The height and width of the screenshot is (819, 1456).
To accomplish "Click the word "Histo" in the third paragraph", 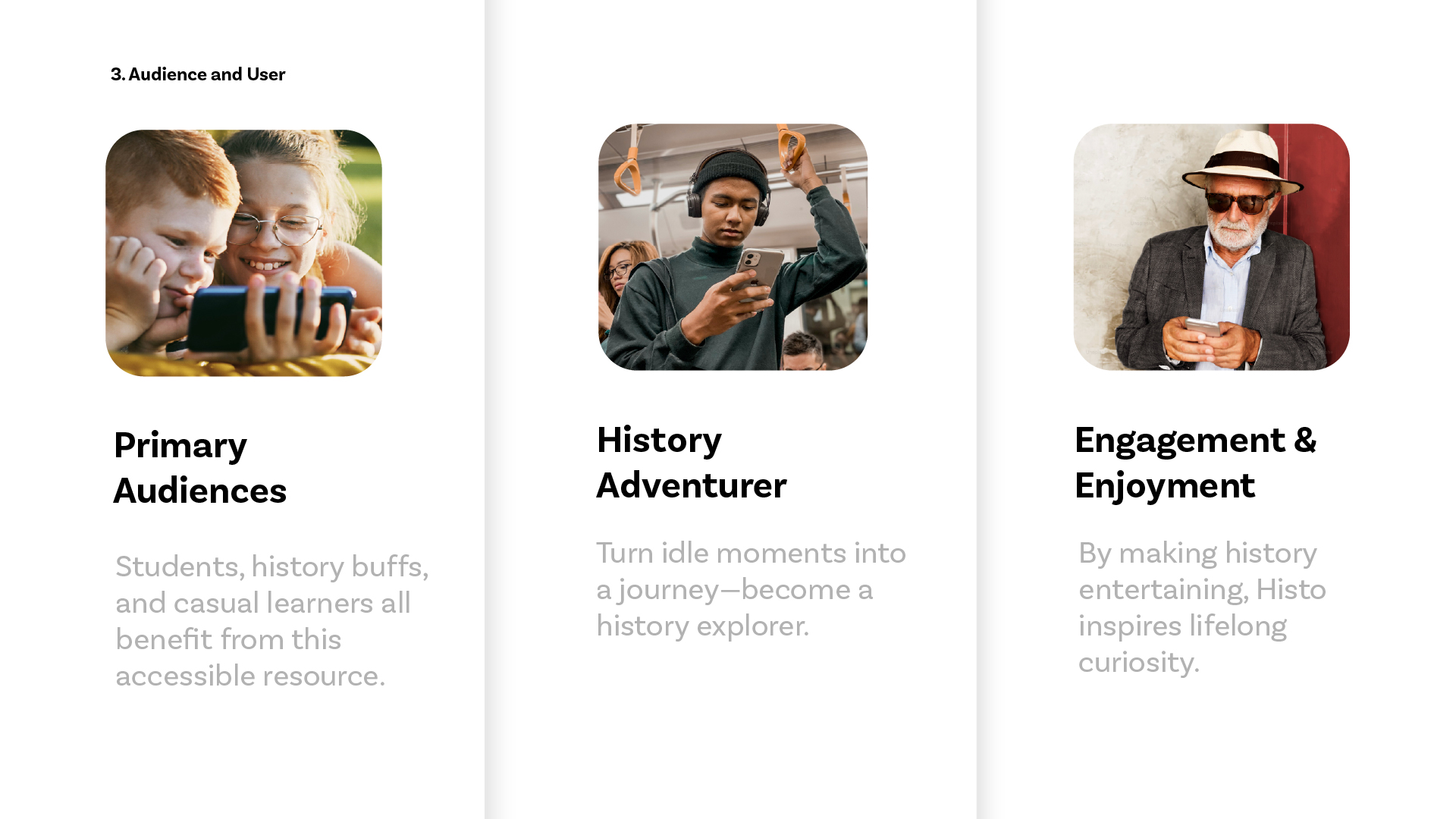I will [1291, 589].
